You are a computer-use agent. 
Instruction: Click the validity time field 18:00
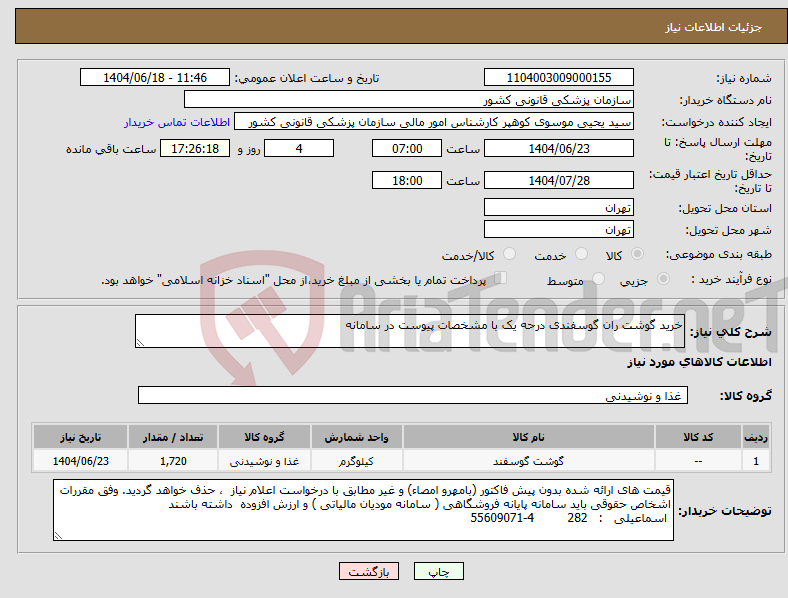[407, 180]
